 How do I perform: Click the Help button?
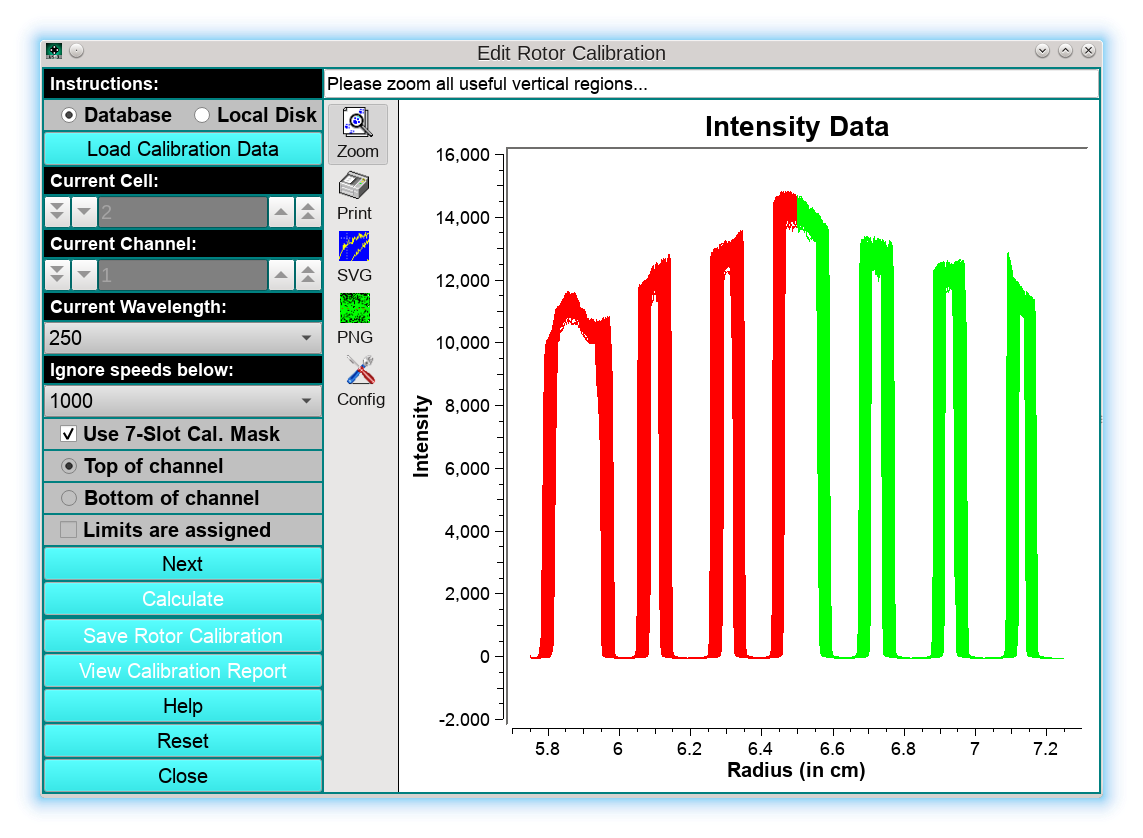pos(182,706)
